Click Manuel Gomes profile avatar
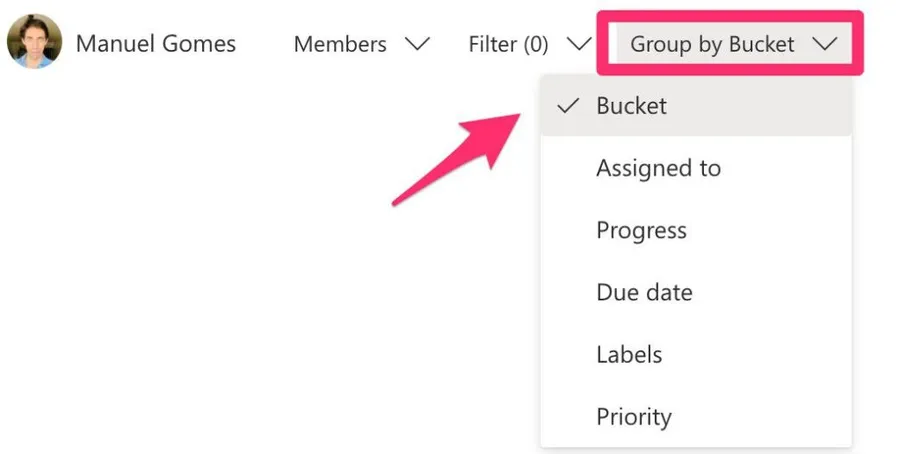 (33, 43)
